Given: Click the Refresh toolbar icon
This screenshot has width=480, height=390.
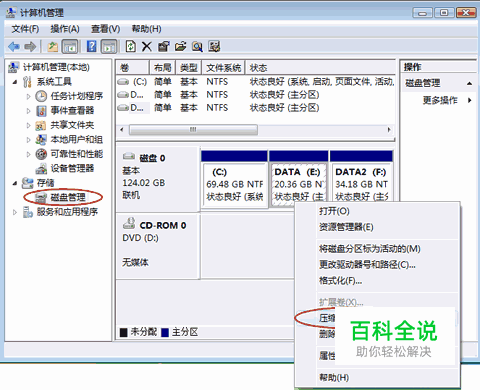Looking at the screenshot, I should point(130,46).
